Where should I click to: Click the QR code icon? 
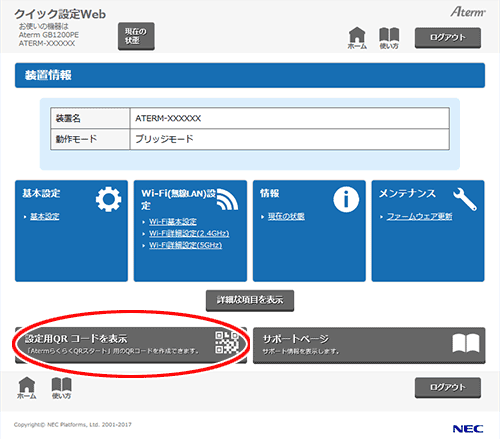point(227,342)
